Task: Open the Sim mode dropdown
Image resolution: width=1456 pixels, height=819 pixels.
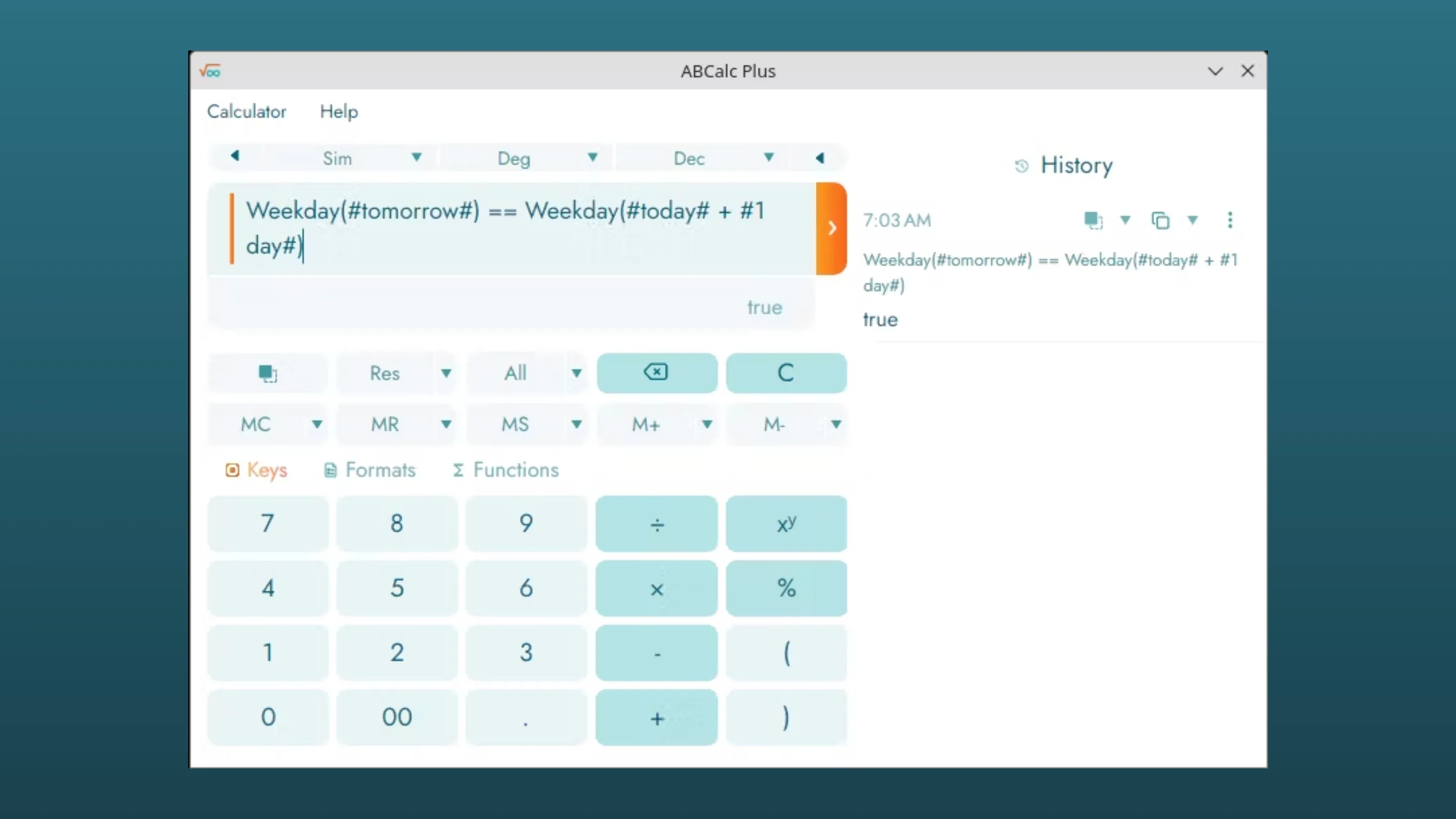Action: coord(417,157)
